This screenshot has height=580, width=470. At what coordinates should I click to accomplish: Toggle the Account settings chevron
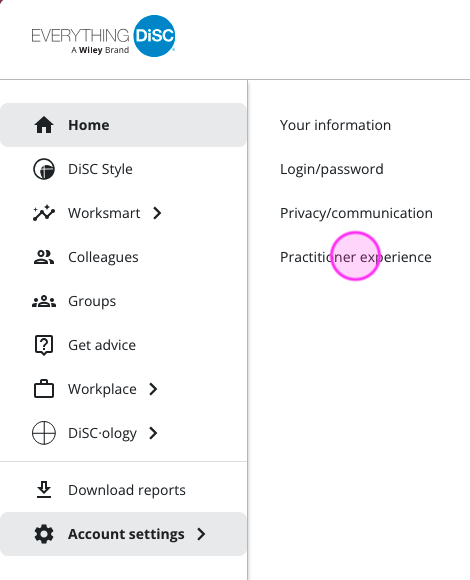coord(201,534)
